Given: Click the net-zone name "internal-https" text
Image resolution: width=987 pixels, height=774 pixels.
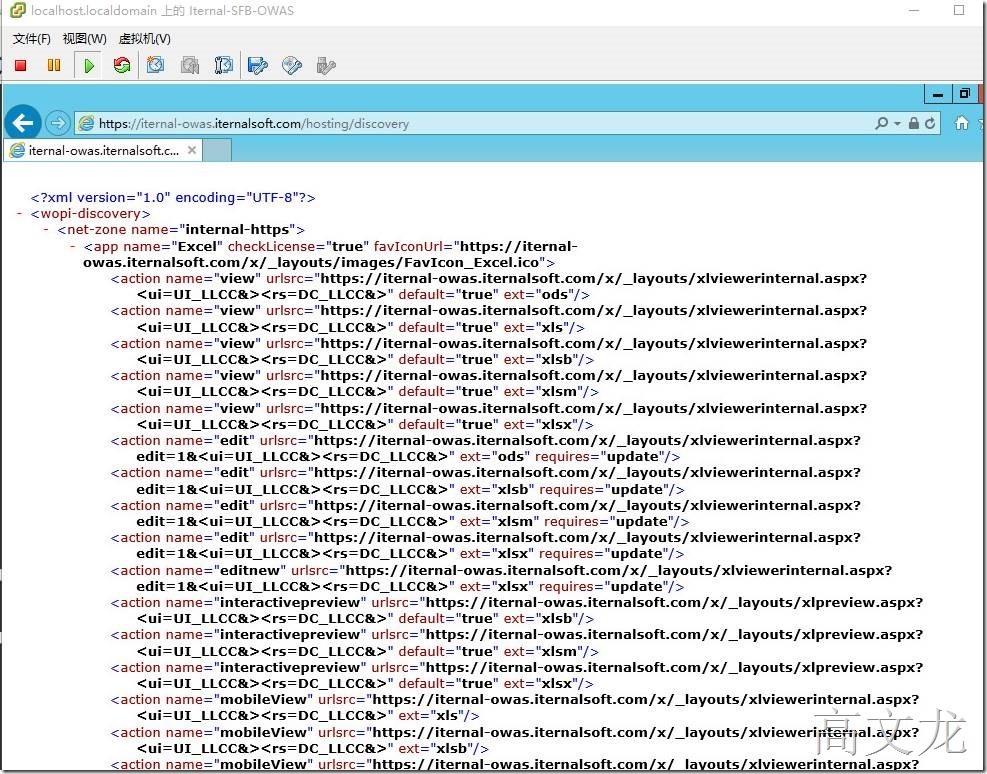Looking at the screenshot, I should pos(181,230).
